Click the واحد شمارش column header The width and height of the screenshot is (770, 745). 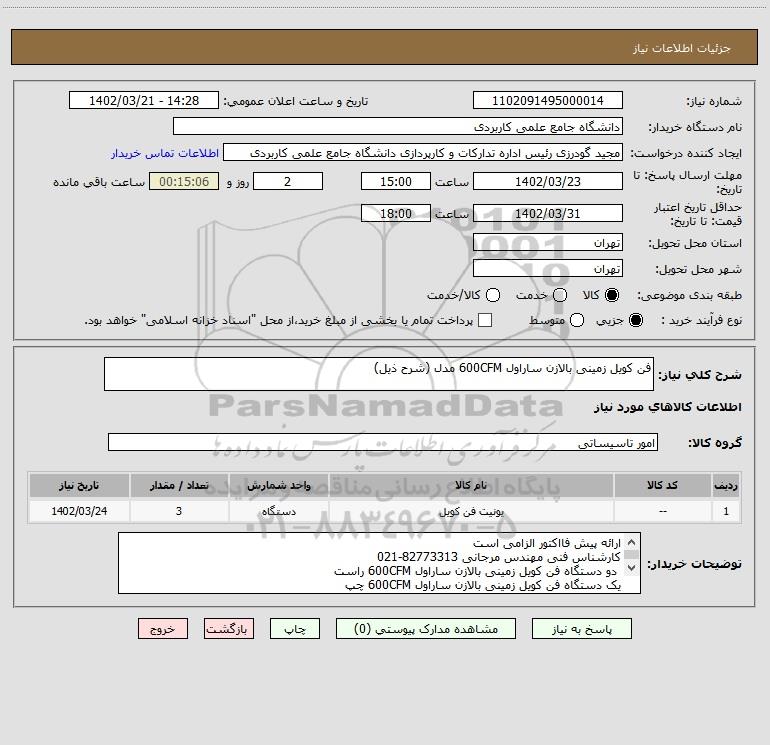[278, 486]
